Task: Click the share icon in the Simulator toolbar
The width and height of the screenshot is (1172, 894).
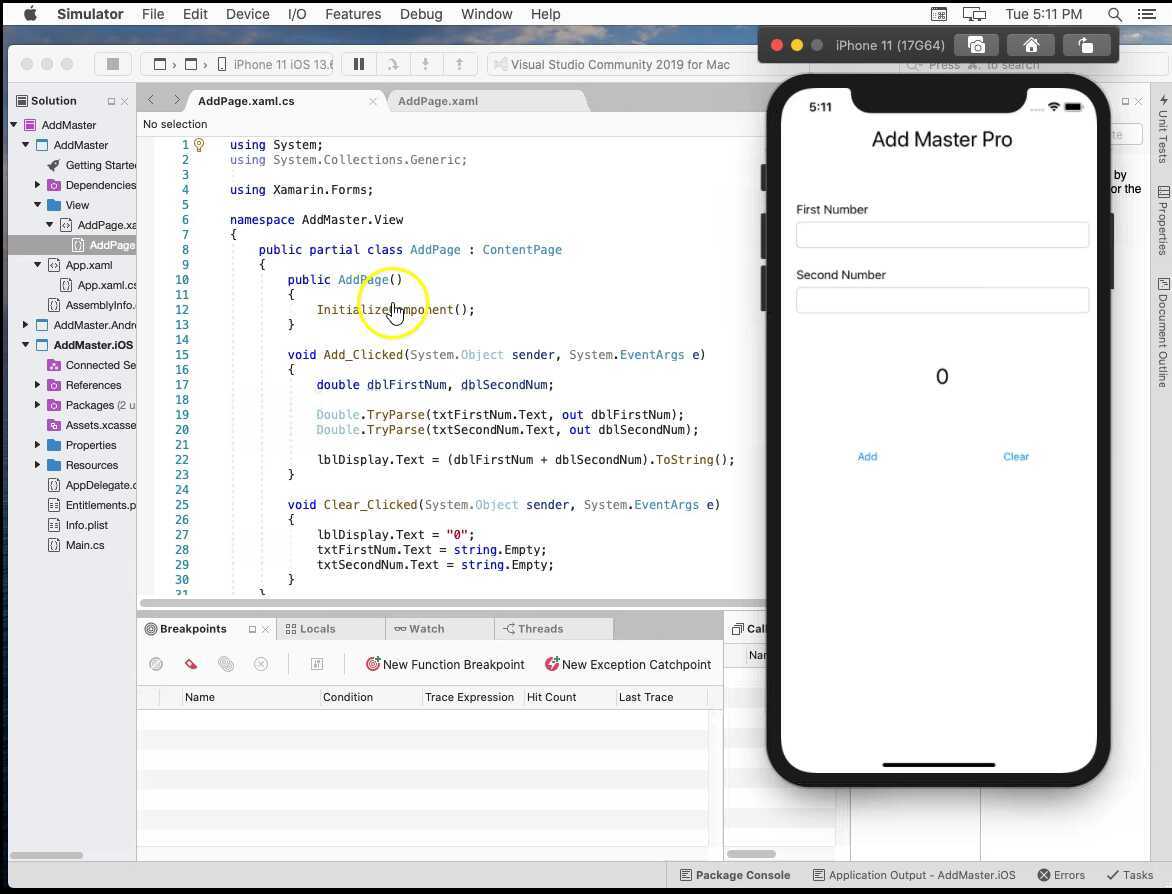Action: point(1086,45)
